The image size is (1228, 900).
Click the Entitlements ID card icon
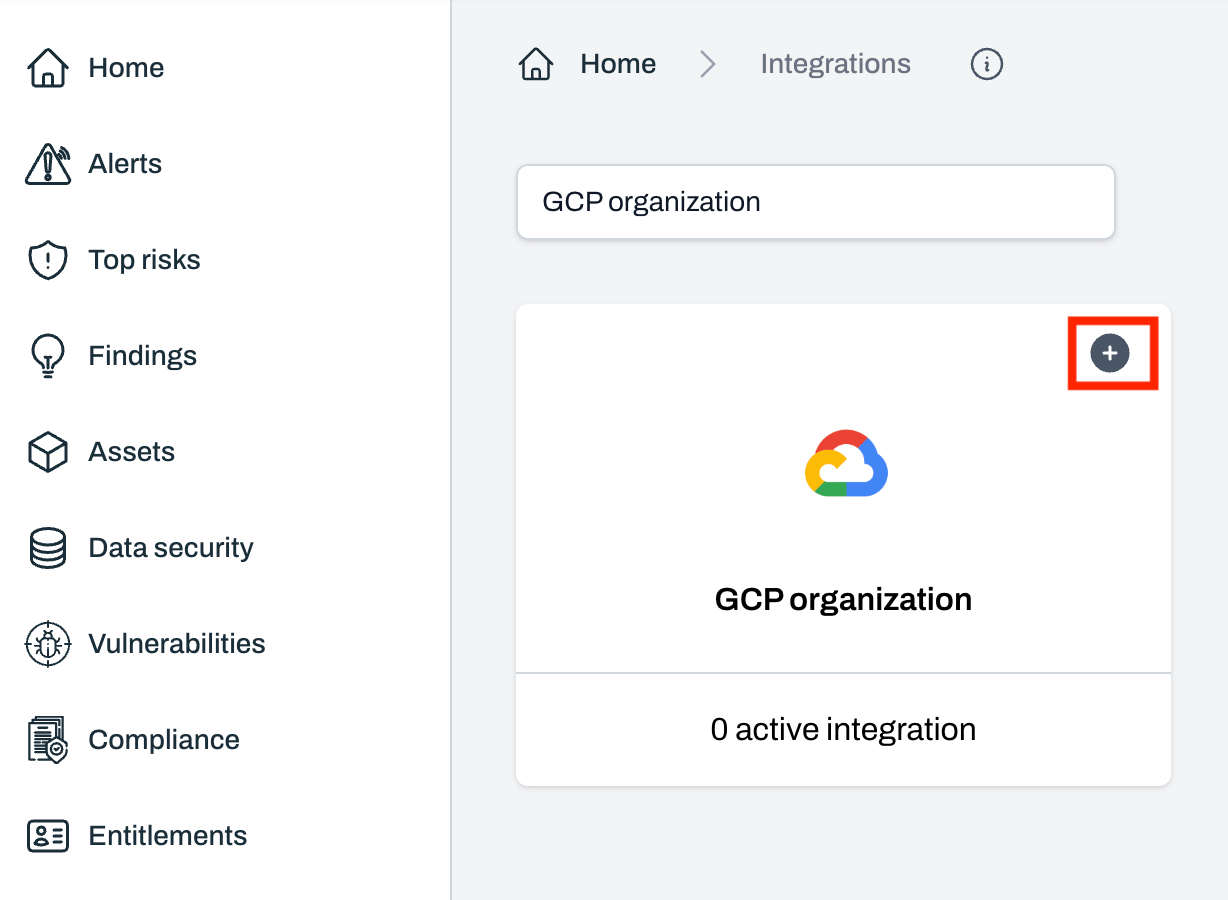[48, 836]
